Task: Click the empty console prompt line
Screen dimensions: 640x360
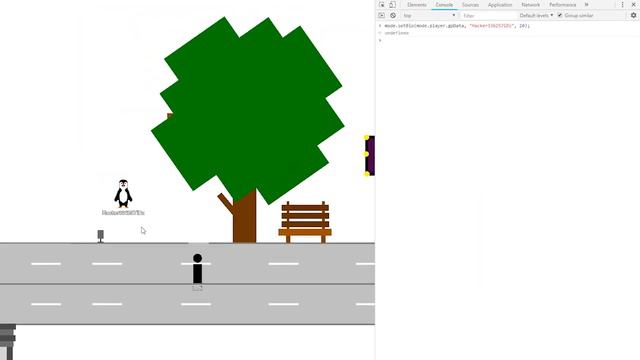Action: coord(508,40)
